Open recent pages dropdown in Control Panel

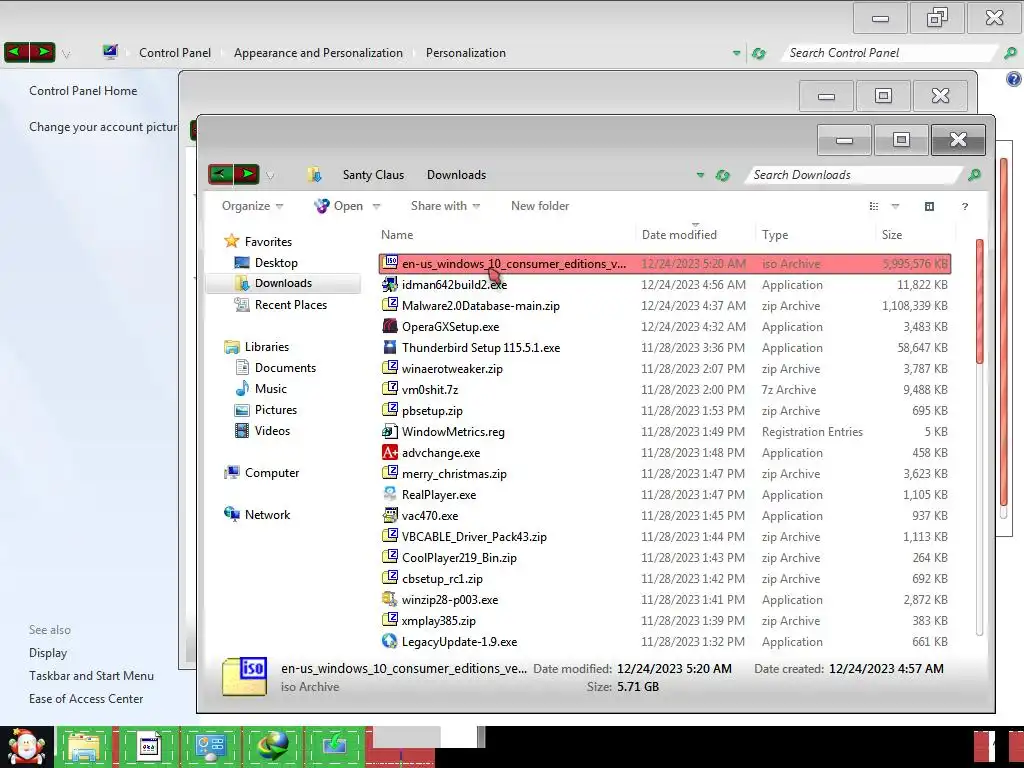65,54
